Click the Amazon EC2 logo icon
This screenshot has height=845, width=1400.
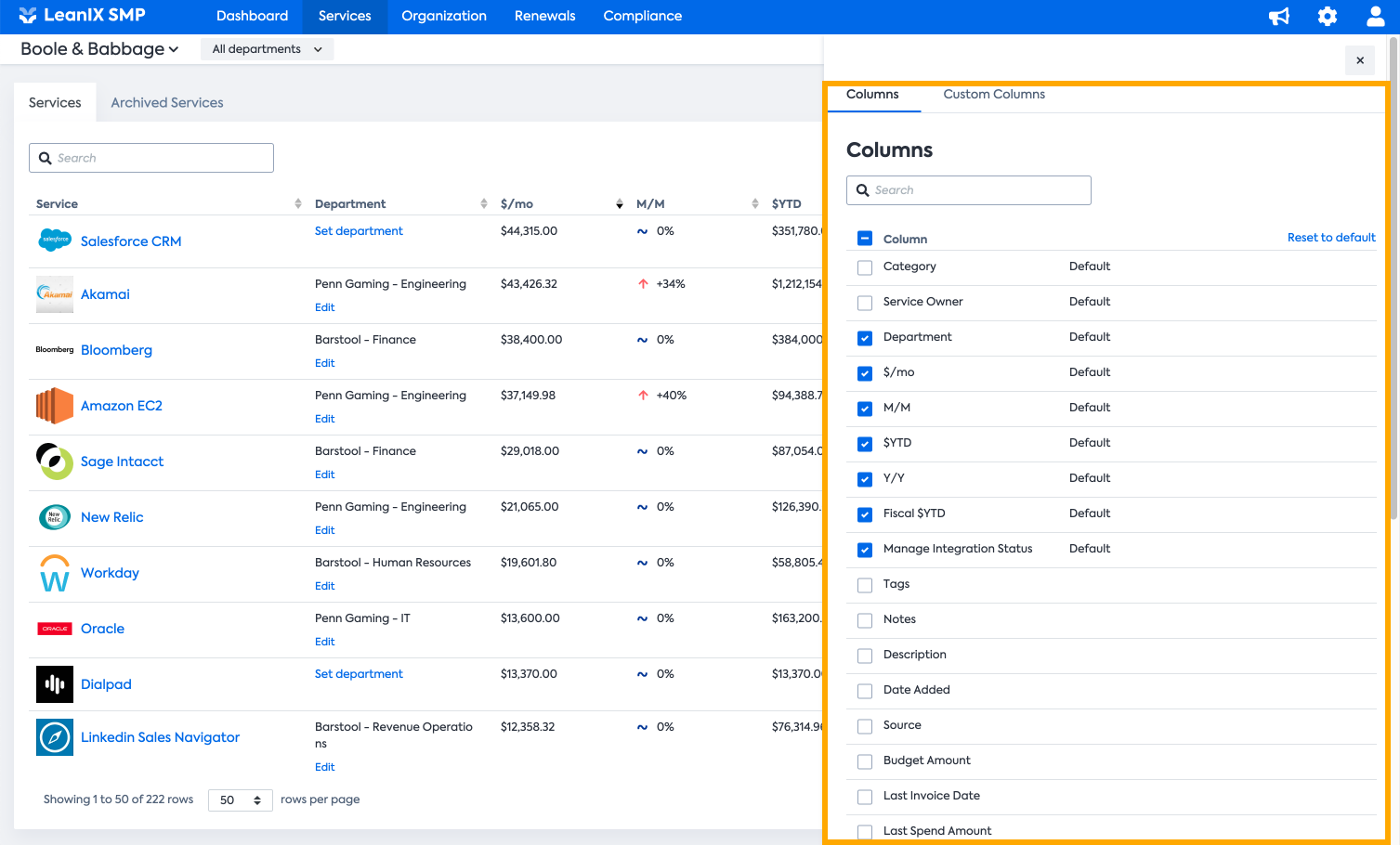coord(55,406)
